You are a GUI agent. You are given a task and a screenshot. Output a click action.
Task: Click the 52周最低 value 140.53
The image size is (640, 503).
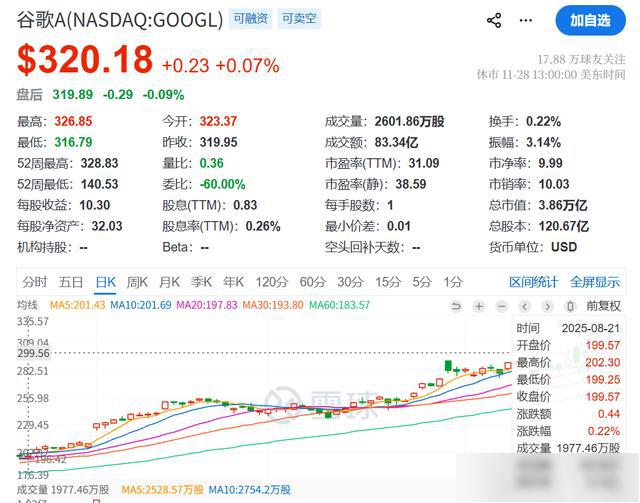point(100,184)
